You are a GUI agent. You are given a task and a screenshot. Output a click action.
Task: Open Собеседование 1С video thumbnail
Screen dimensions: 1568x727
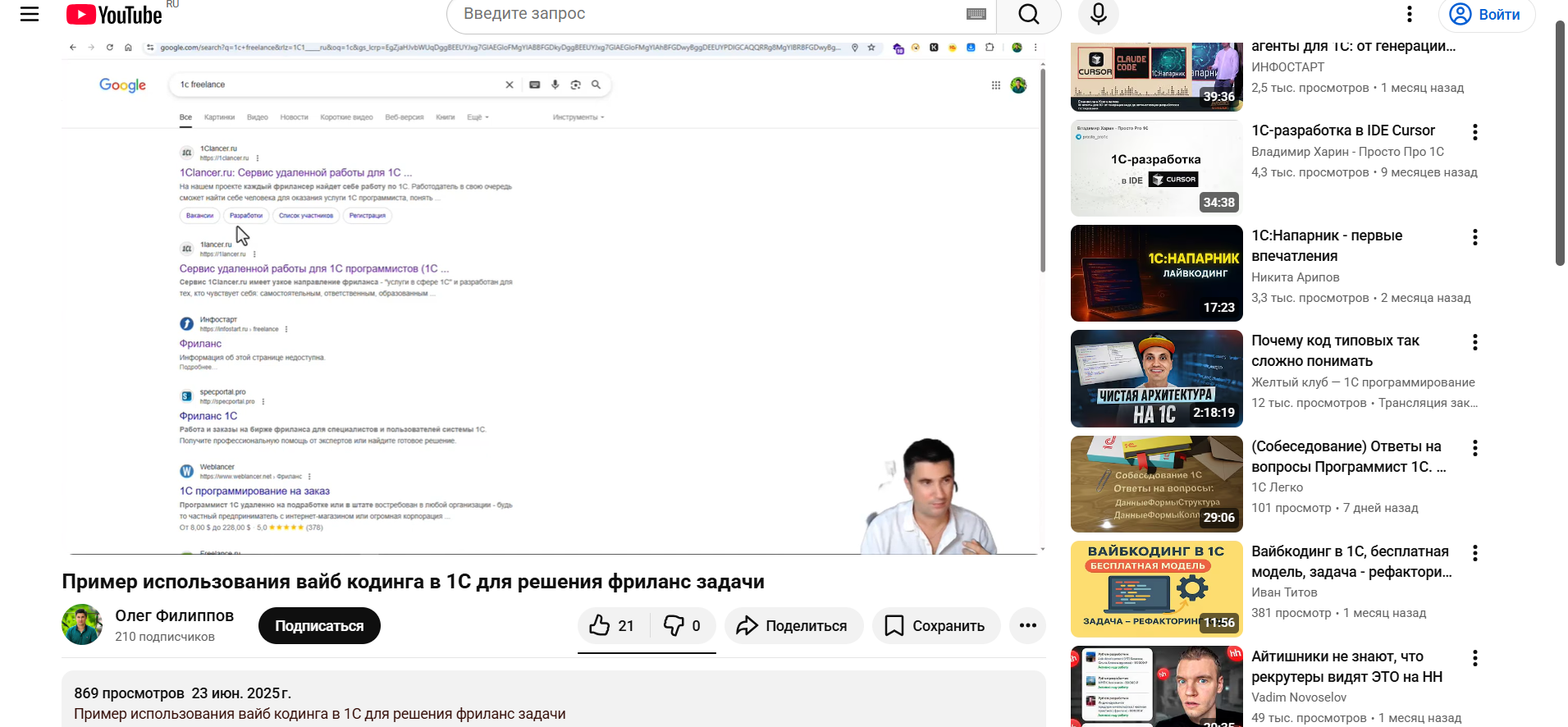pyautogui.click(x=1156, y=484)
